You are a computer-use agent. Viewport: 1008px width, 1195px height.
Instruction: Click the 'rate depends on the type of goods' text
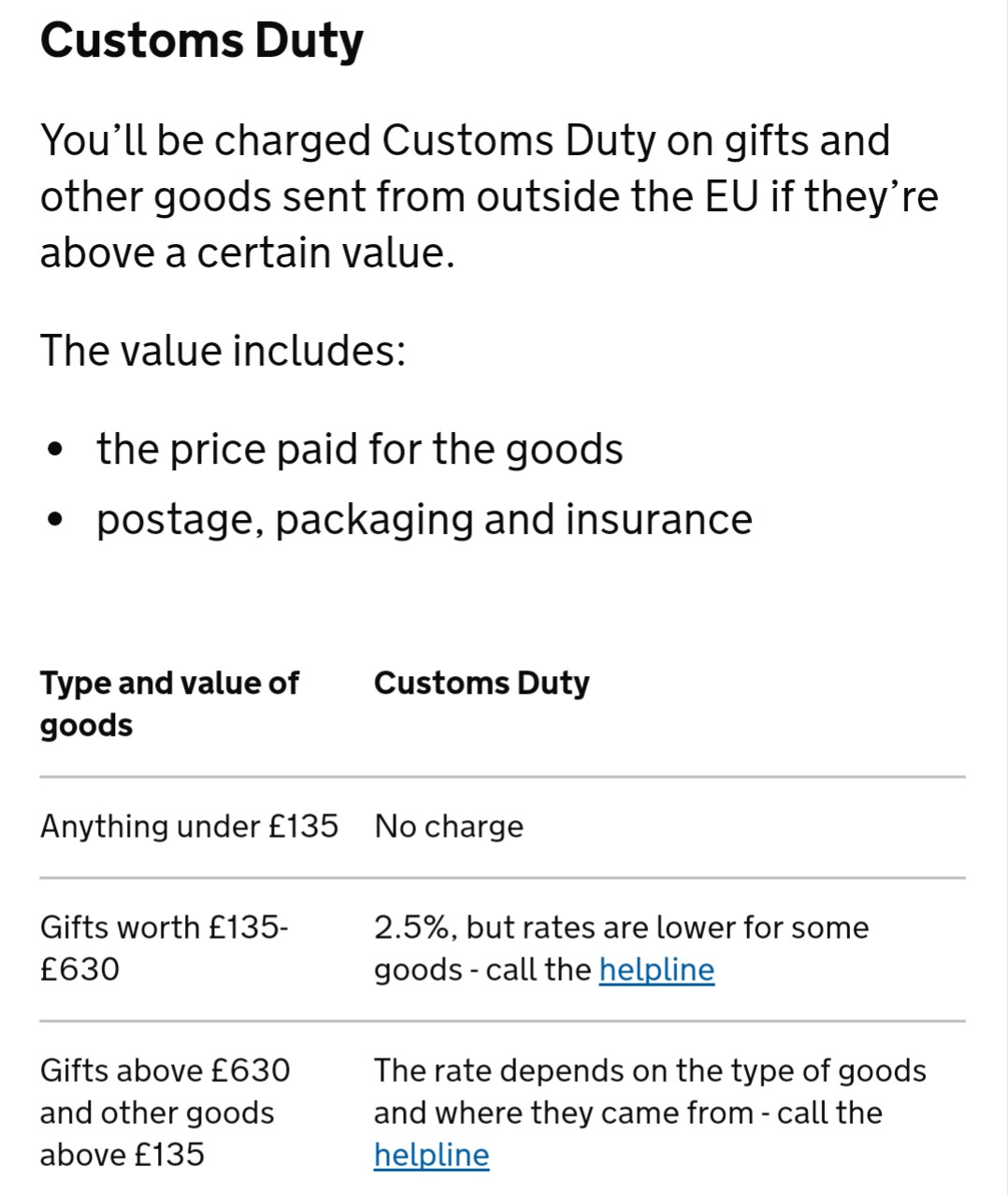click(668, 1071)
